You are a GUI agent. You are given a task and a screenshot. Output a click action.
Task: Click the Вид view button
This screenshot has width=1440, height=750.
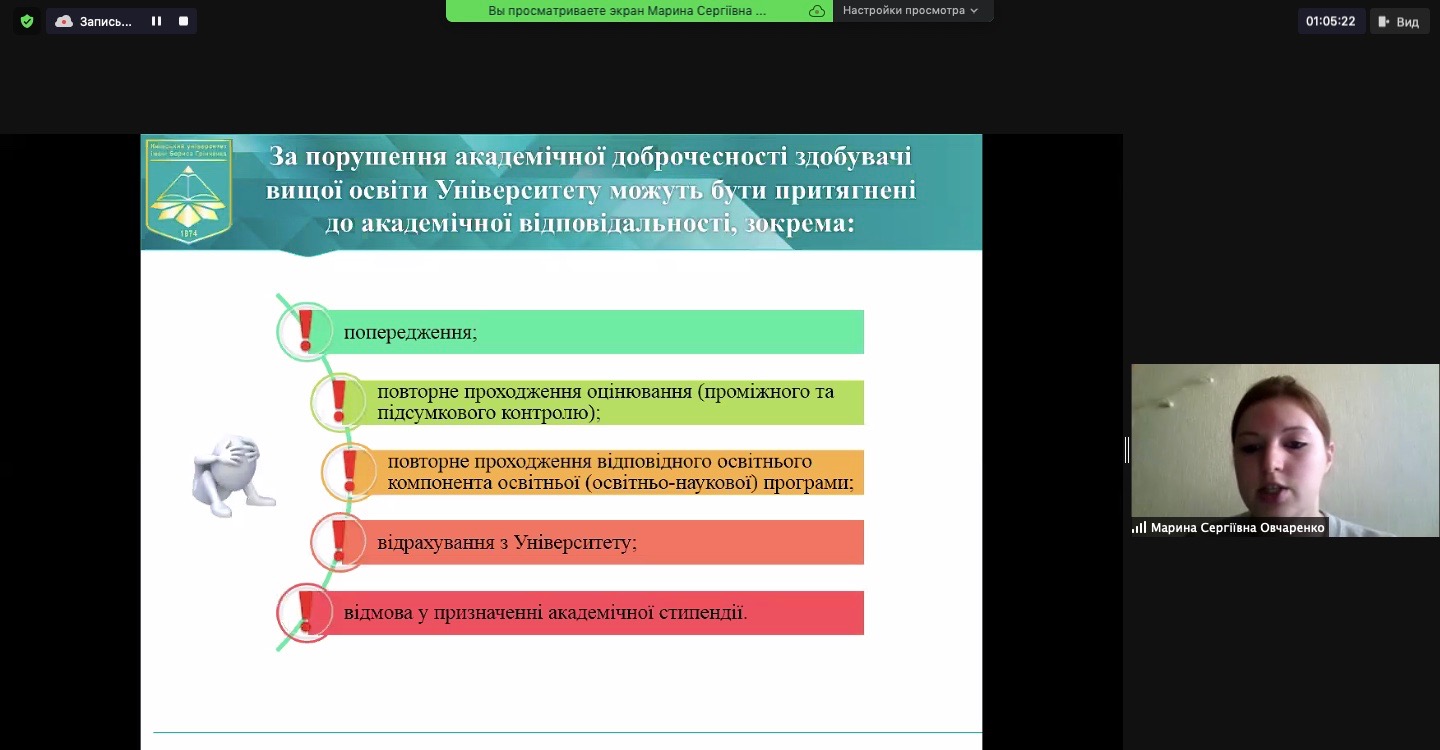pyautogui.click(x=1398, y=21)
